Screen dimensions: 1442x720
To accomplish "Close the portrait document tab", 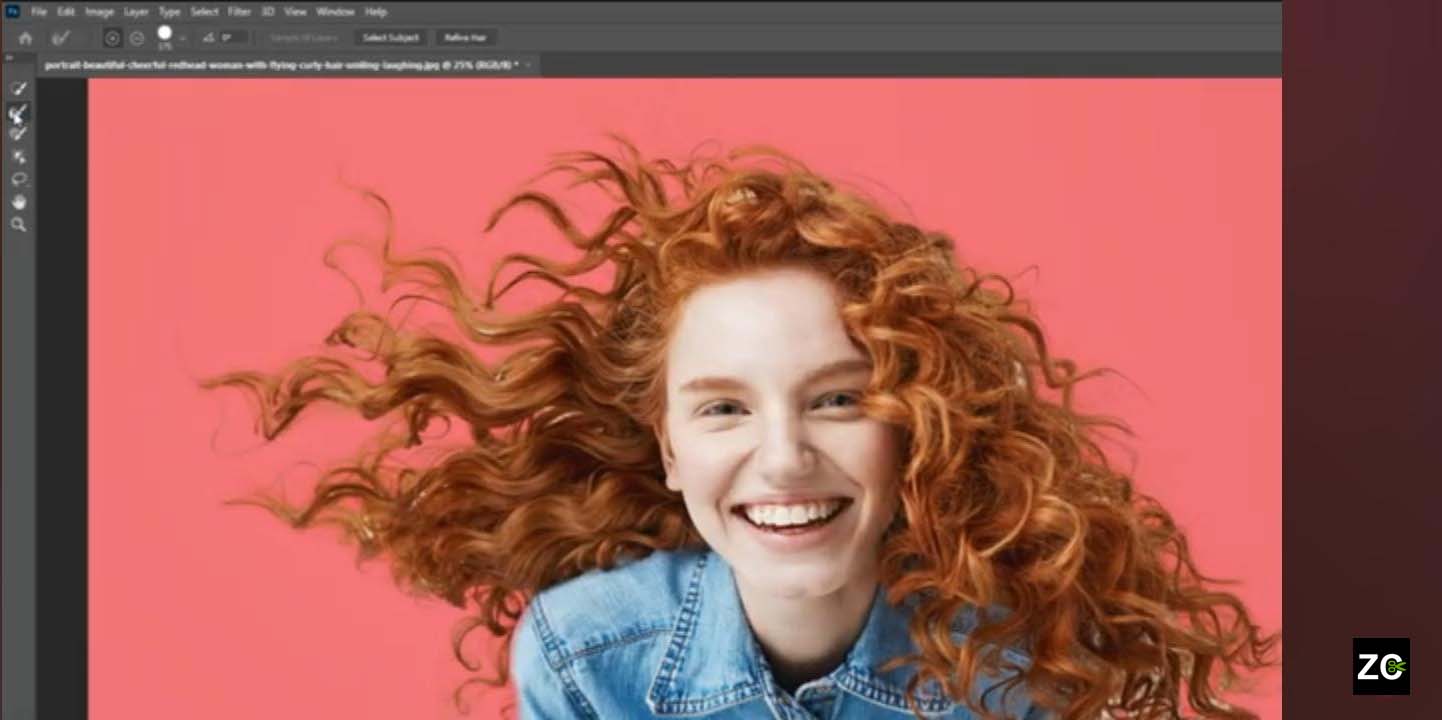I will 528,65.
